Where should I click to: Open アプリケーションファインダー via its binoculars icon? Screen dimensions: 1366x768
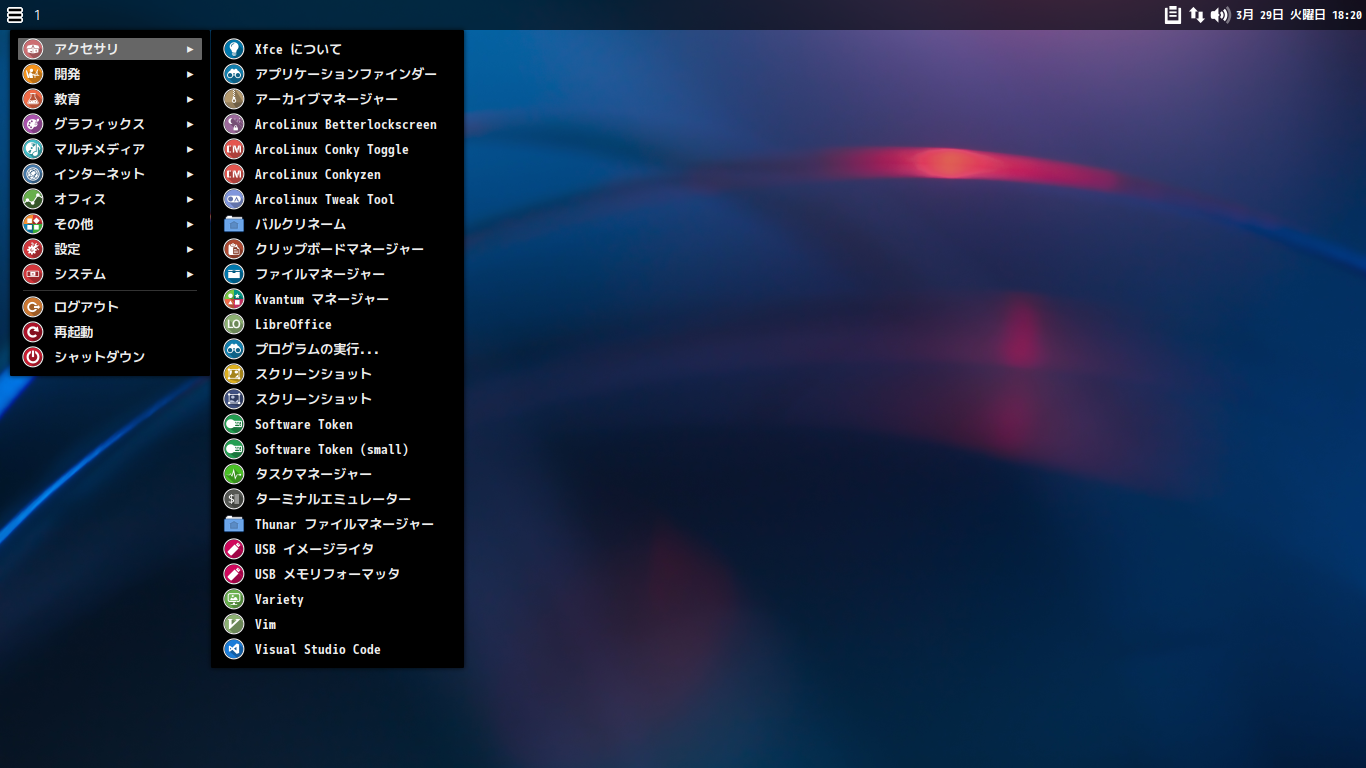click(x=233, y=74)
